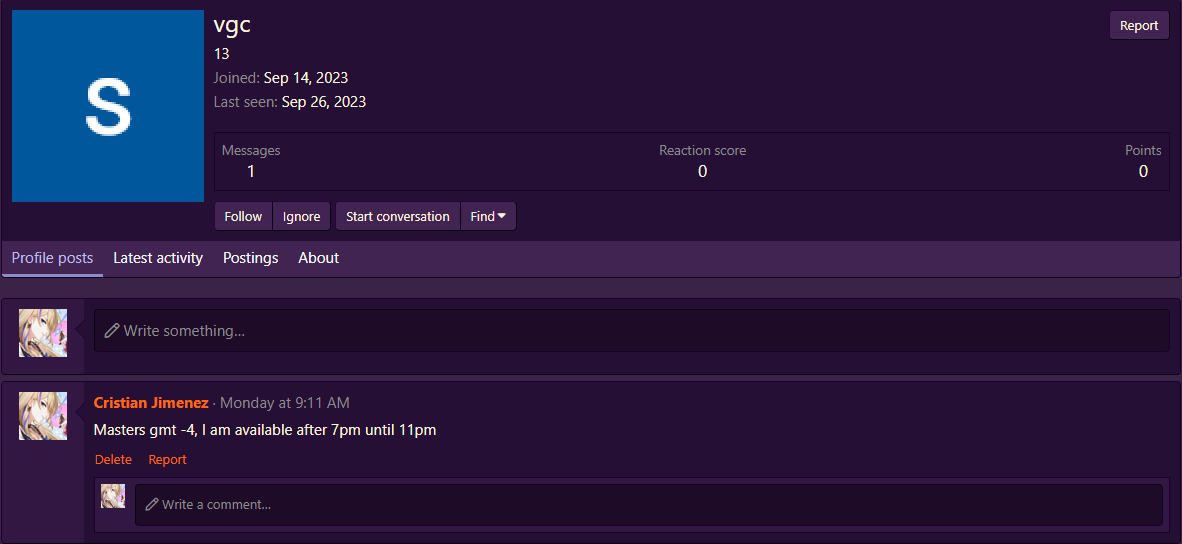Select the About tab
The height and width of the screenshot is (544, 1182).
pyautogui.click(x=318, y=258)
